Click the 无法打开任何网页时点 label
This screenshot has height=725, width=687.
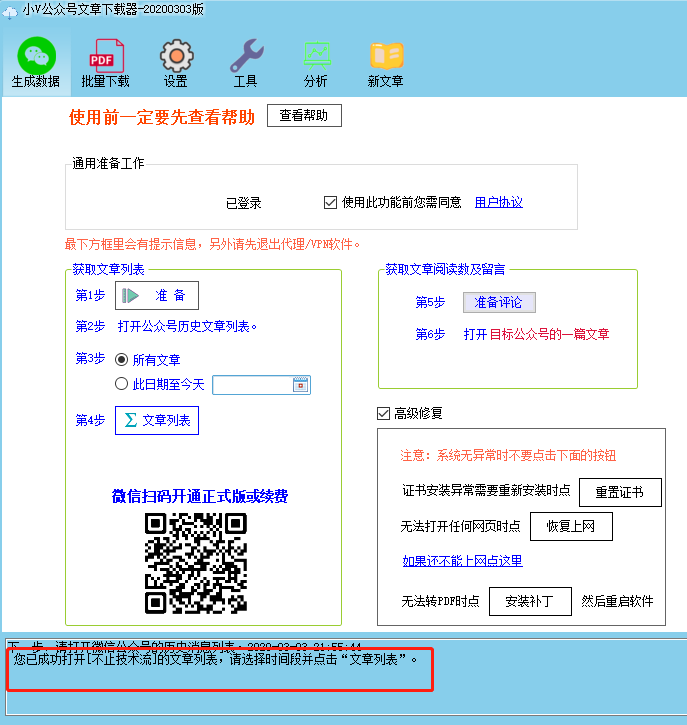click(460, 526)
